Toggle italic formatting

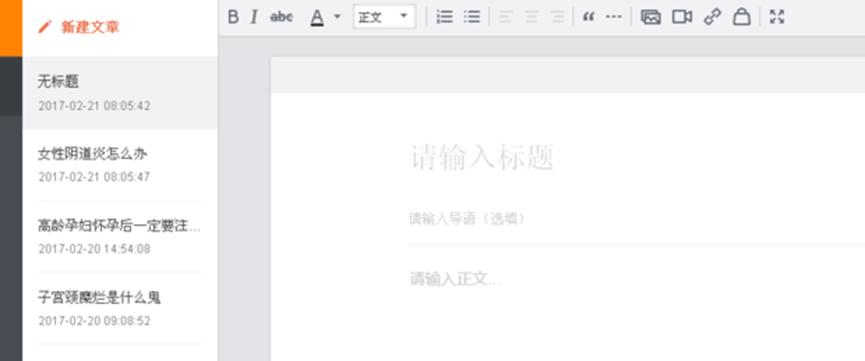[x=254, y=17]
